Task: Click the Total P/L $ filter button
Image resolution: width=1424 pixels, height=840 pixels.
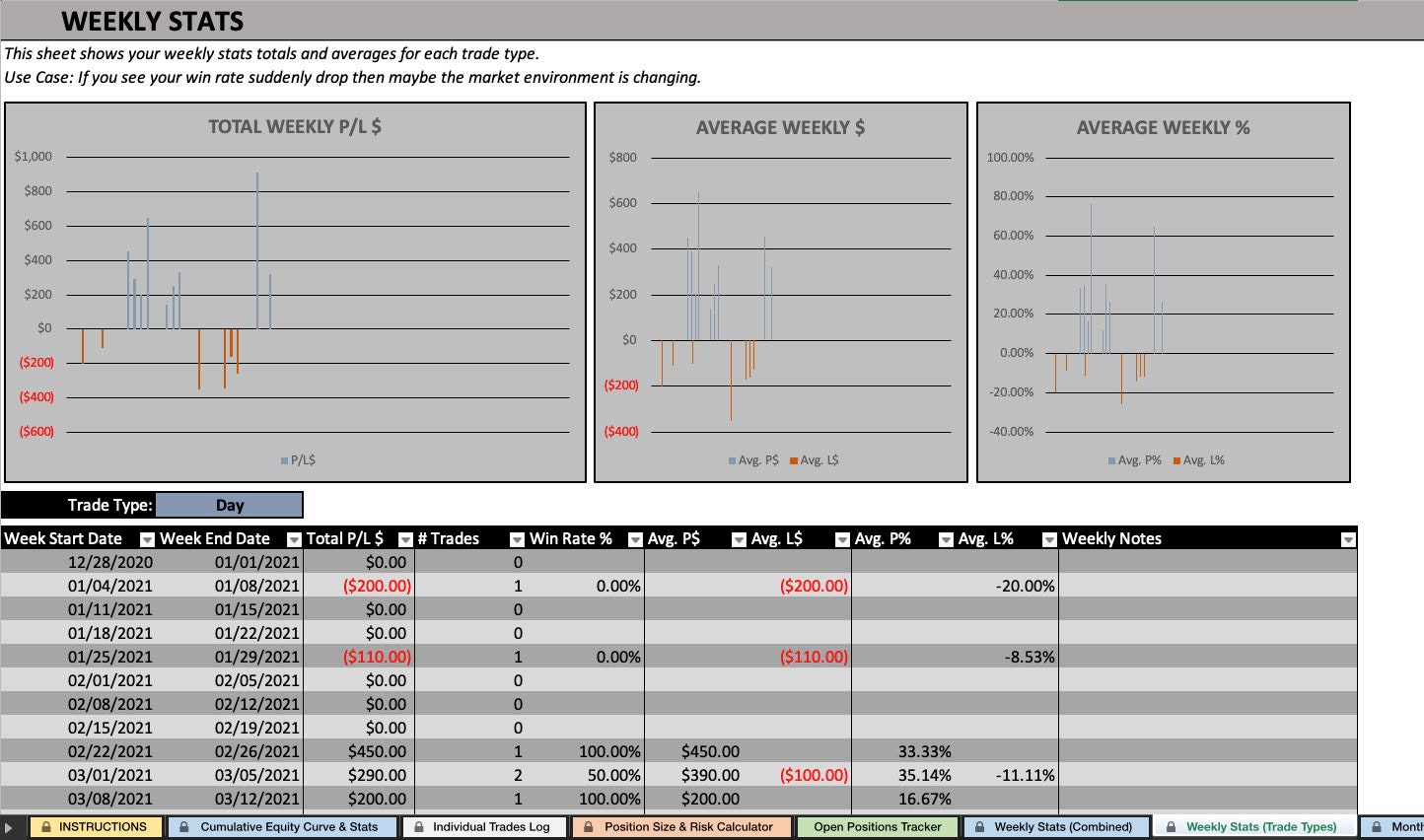Action: (x=404, y=539)
